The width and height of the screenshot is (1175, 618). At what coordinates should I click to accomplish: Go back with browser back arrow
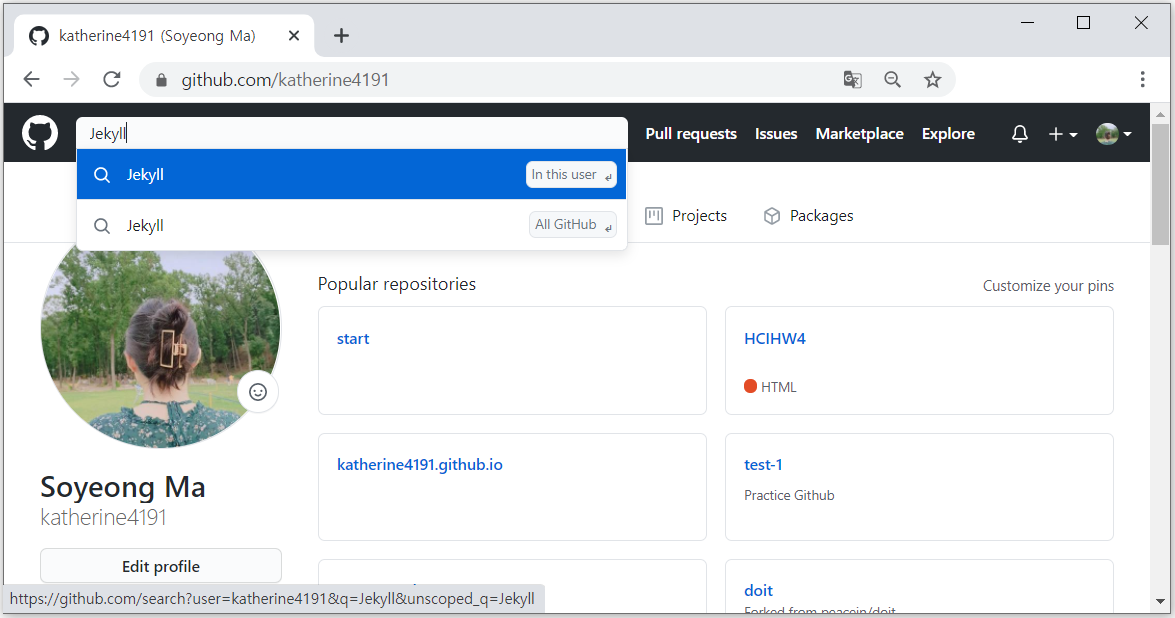(31, 79)
